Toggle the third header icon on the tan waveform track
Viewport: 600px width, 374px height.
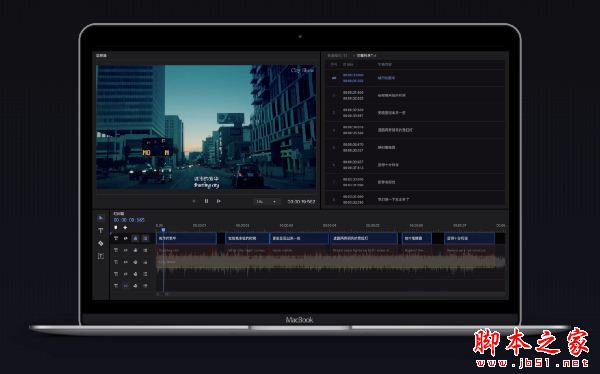coord(135,262)
